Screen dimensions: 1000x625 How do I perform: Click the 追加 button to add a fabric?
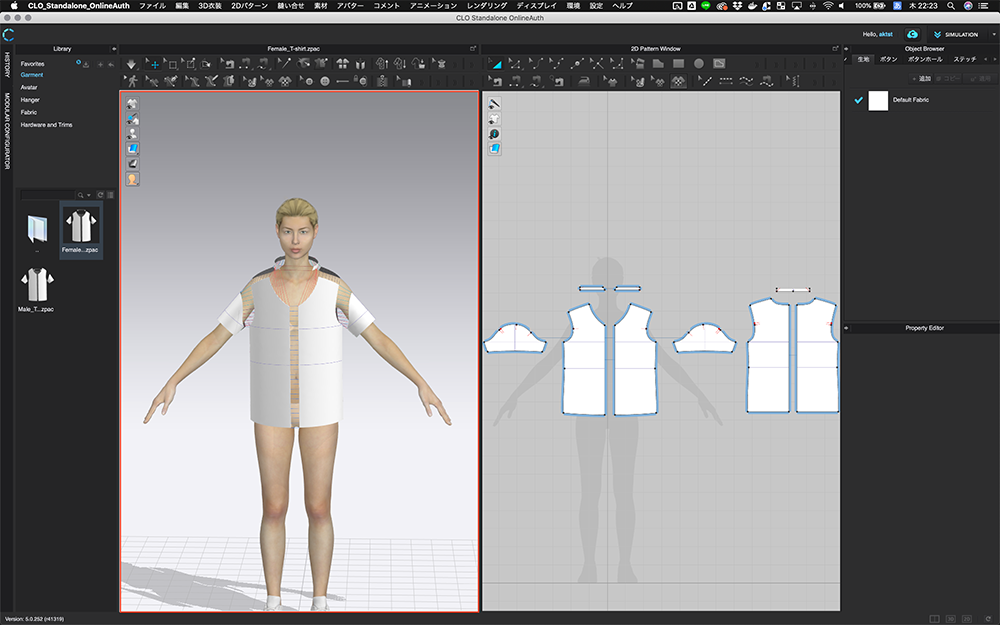pos(922,78)
